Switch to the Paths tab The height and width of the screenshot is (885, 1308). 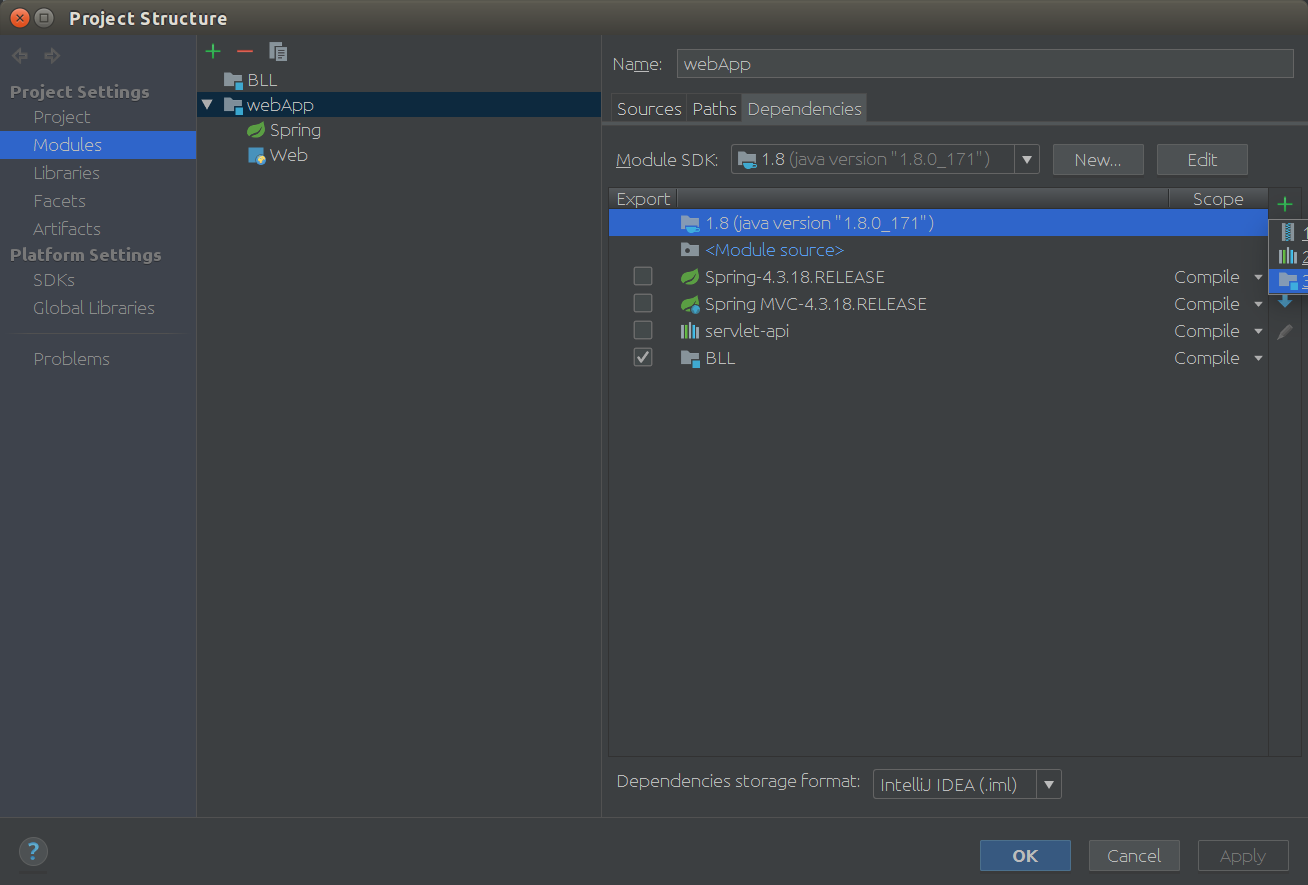click(714, 109)
